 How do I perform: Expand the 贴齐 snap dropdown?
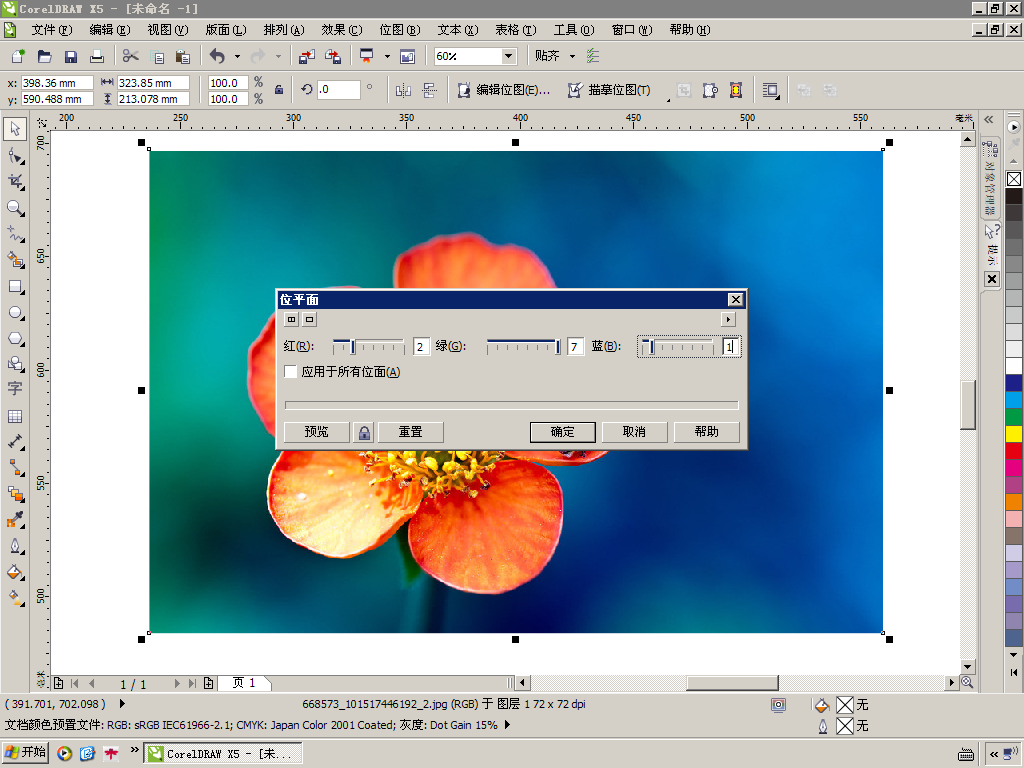[x=572, y=57]
